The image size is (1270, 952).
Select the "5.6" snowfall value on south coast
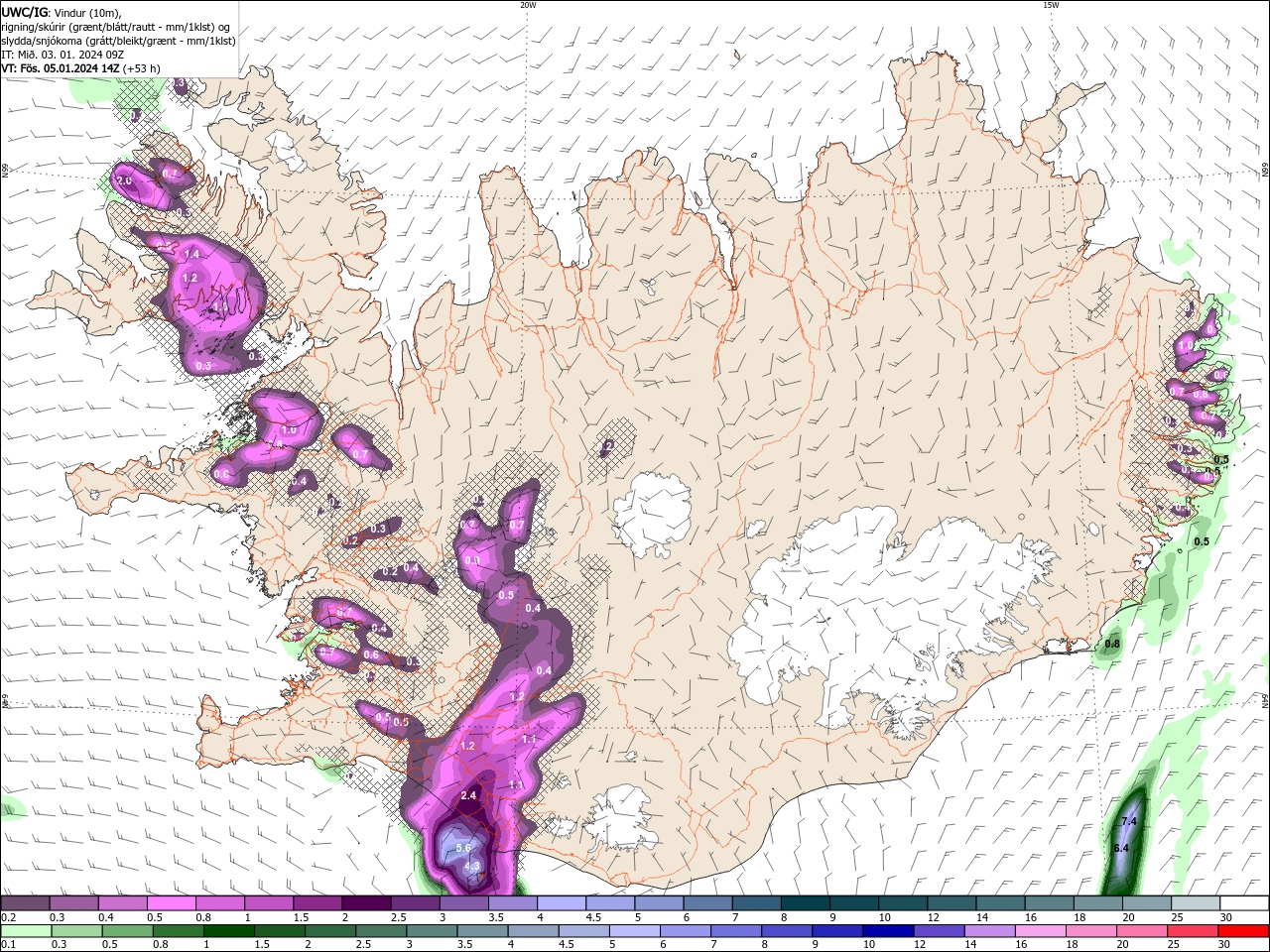coord(463,848)
